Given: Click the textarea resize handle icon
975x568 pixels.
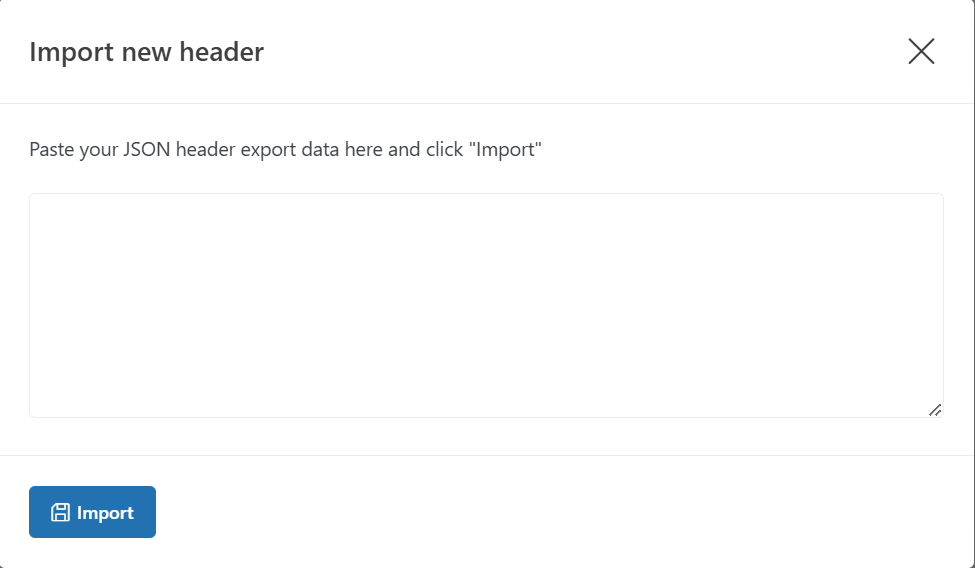Looking at the screenshot, I should 935,410.
